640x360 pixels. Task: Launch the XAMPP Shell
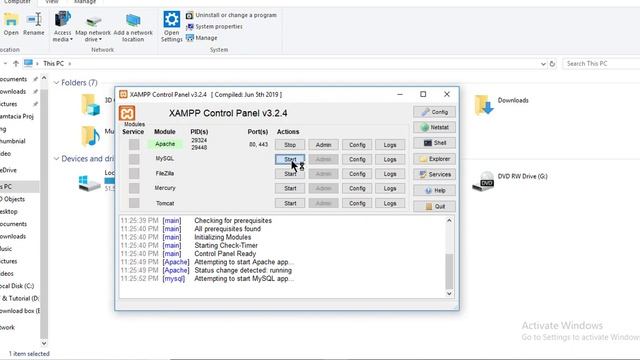434,143
